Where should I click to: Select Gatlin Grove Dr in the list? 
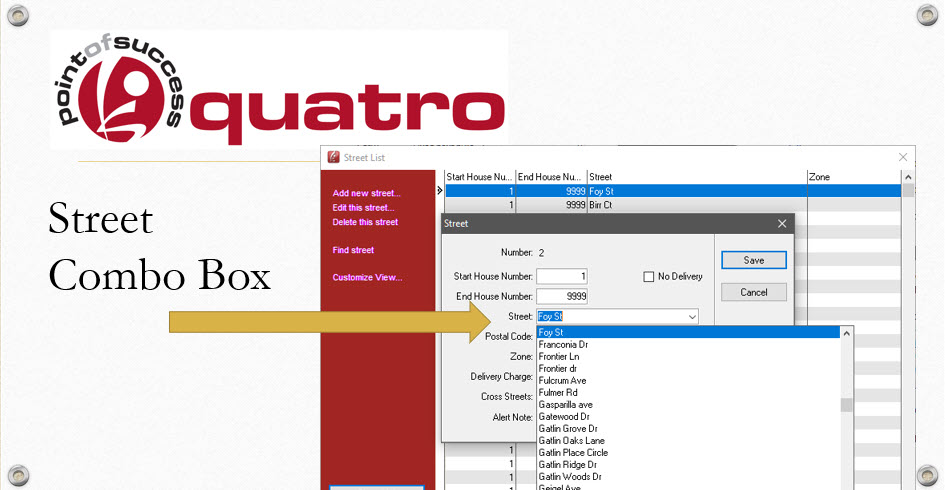(688, 429)
